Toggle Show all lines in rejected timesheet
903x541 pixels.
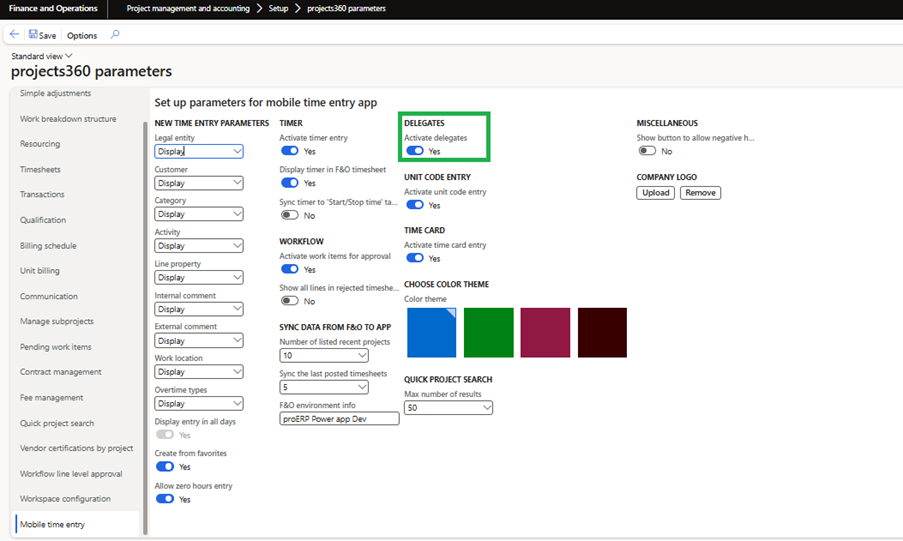pyautogui.click(x=290, y=301)
